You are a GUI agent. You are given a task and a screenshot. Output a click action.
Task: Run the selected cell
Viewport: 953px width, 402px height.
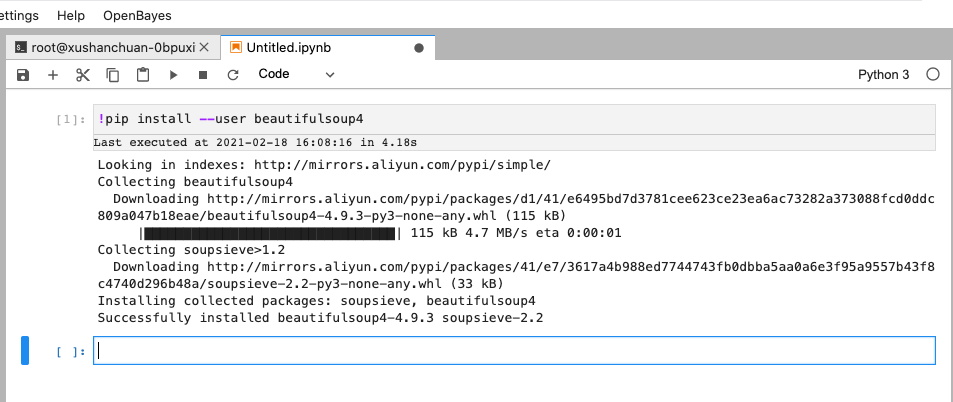173,75
